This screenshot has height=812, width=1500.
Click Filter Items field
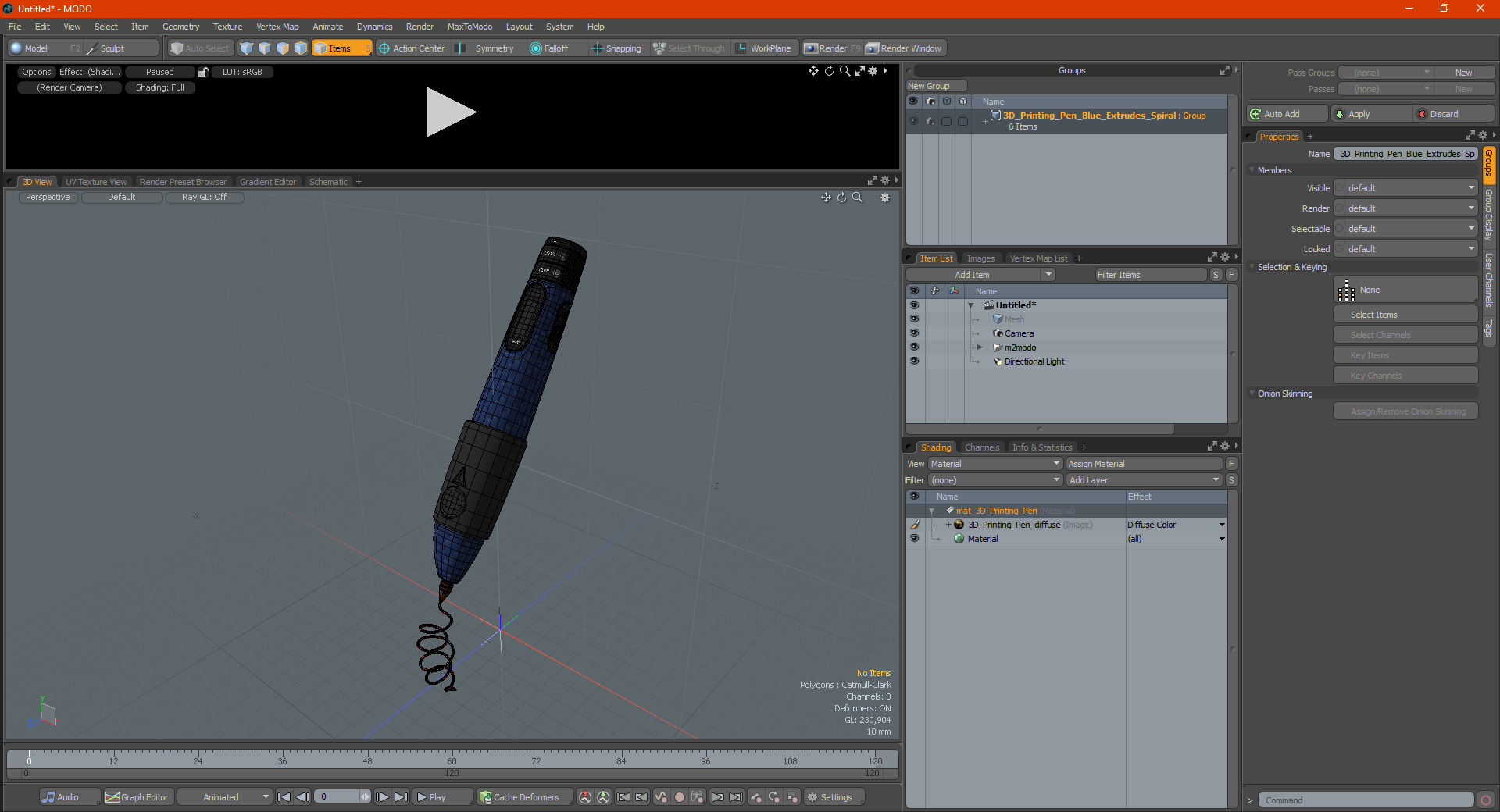(x=1150, y=275)
